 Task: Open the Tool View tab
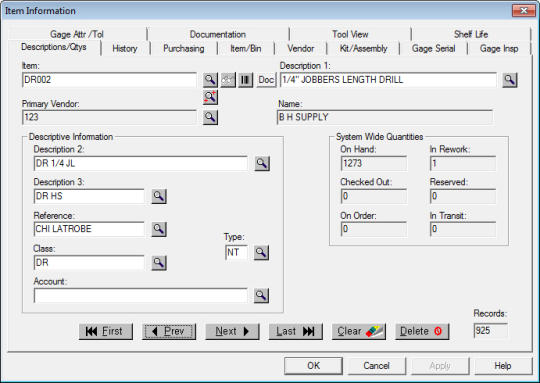[x=350, y=34]
